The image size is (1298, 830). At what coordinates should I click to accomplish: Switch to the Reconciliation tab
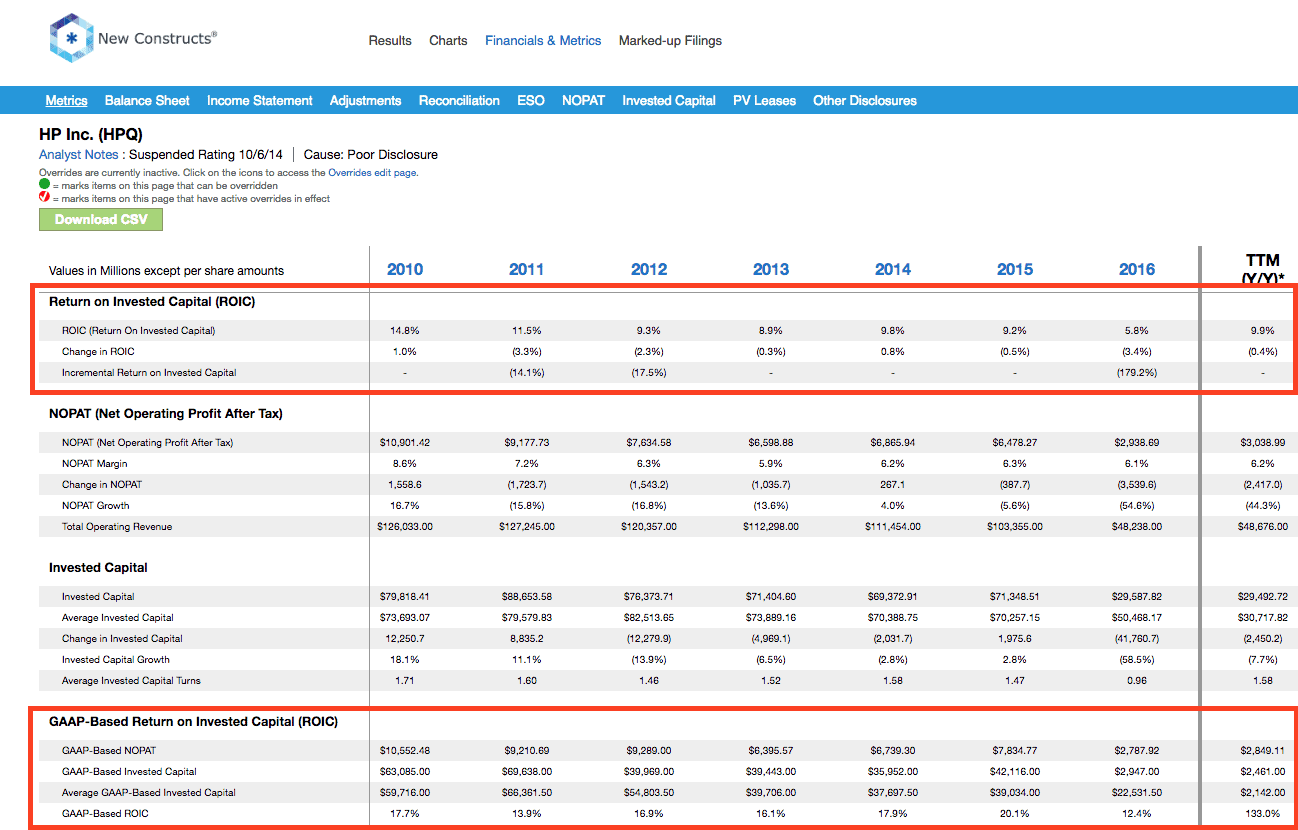click(459, 100)
